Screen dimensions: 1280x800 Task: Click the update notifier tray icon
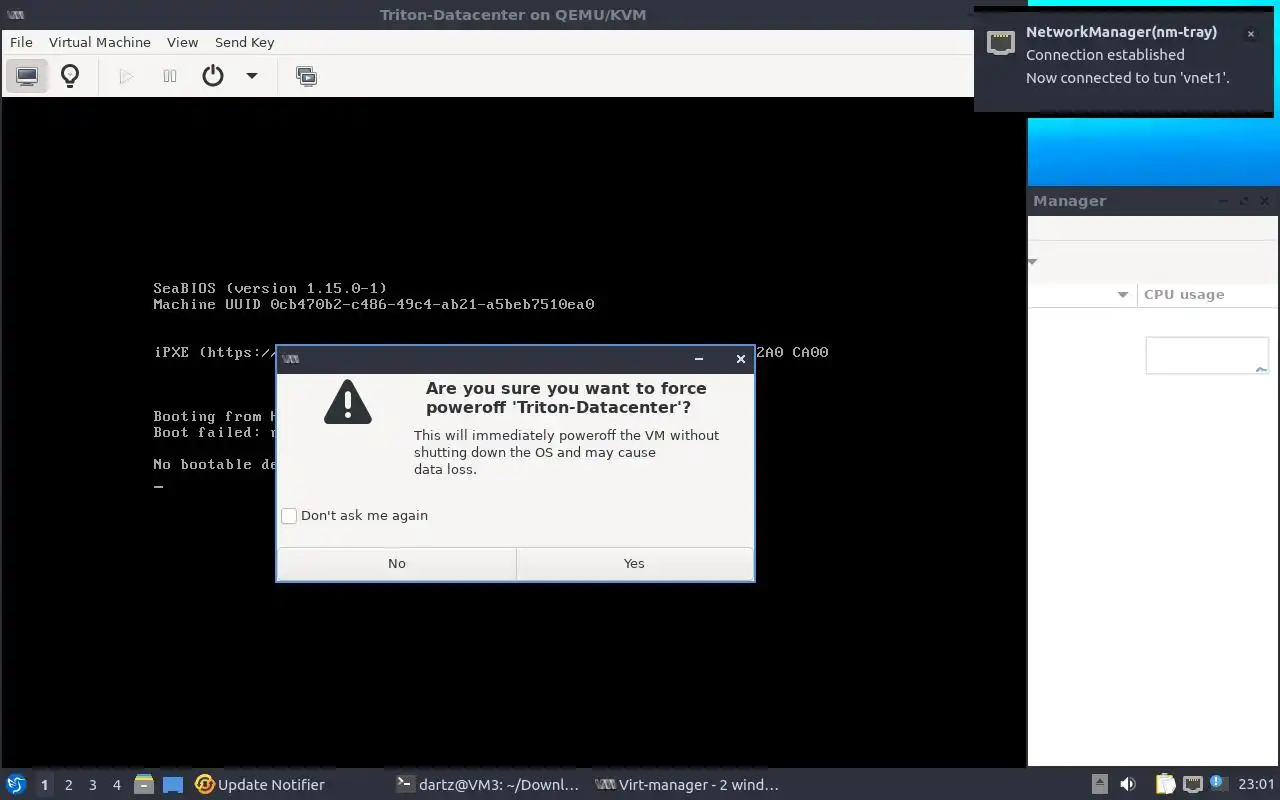click(x=1217, y=783)
